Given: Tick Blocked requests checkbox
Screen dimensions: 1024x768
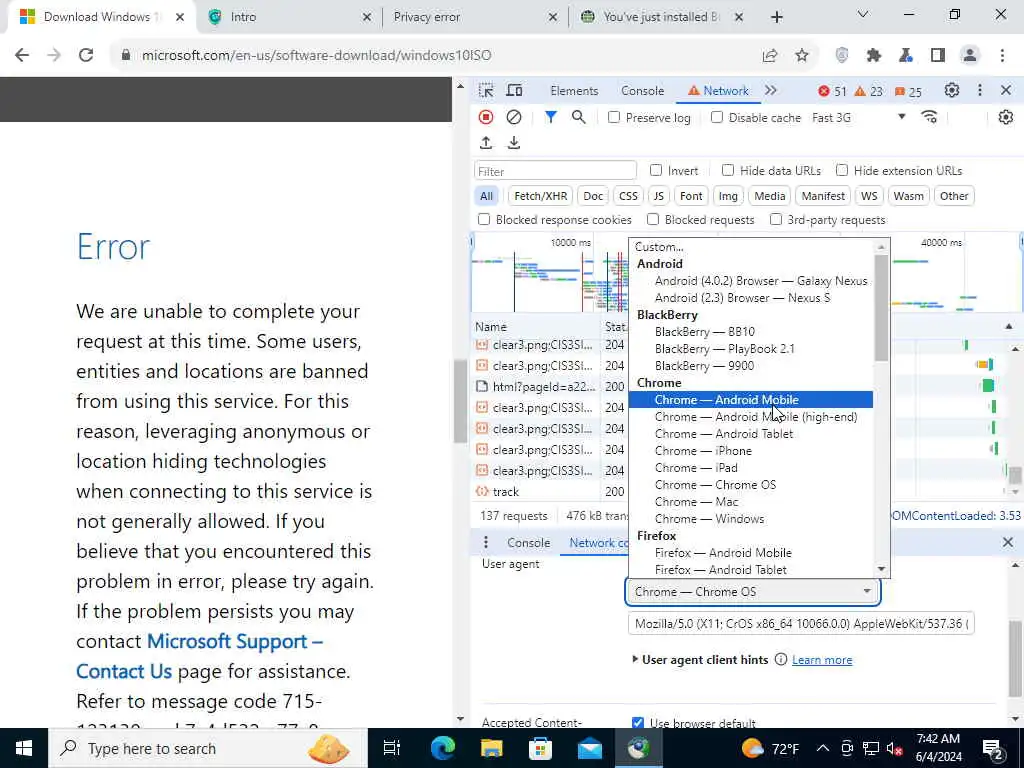Looking at the screenshot, I should [x=653, y=219].
